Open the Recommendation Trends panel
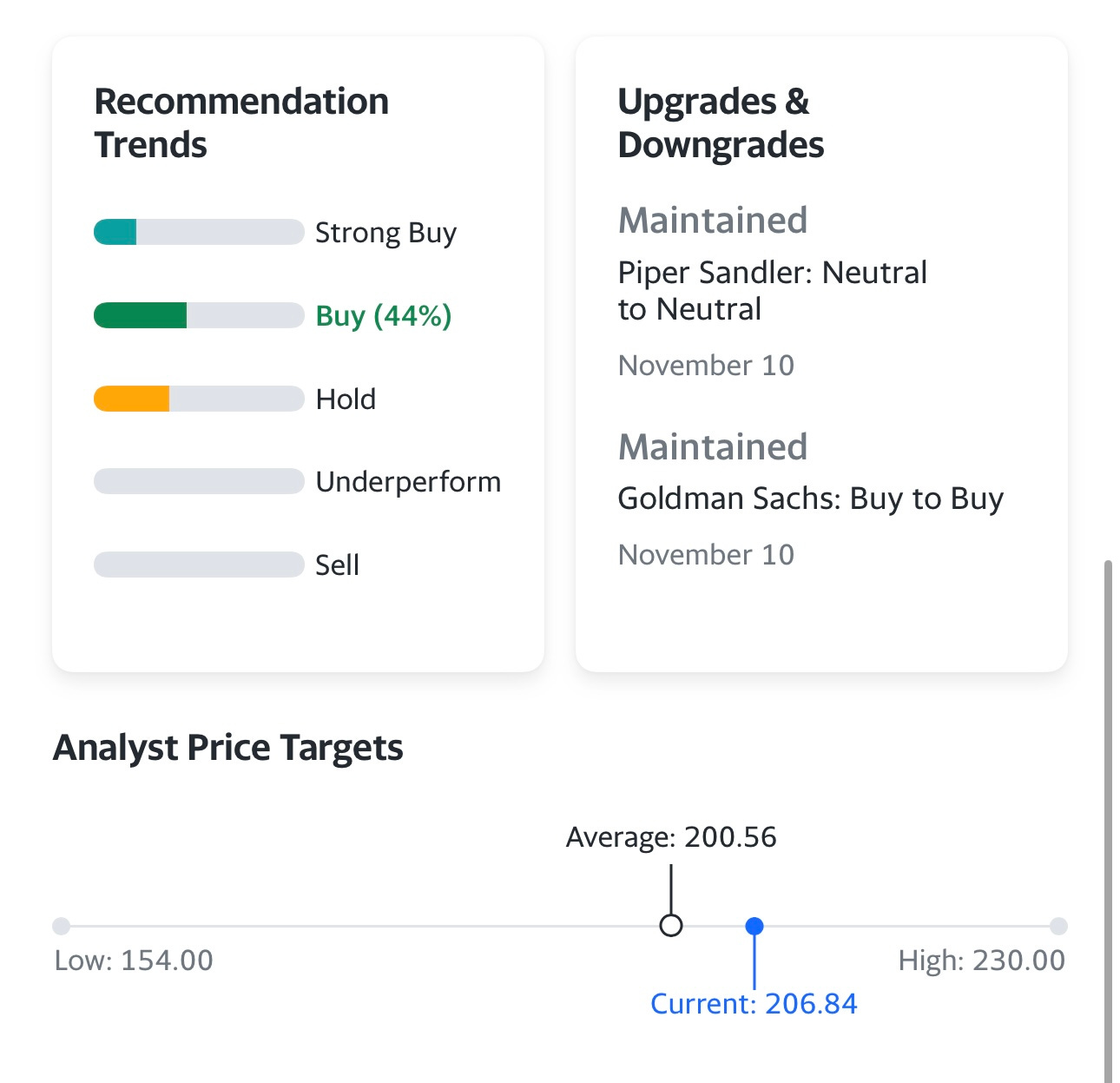This screenshot has width=1120, height=1083. pos(241,122)
